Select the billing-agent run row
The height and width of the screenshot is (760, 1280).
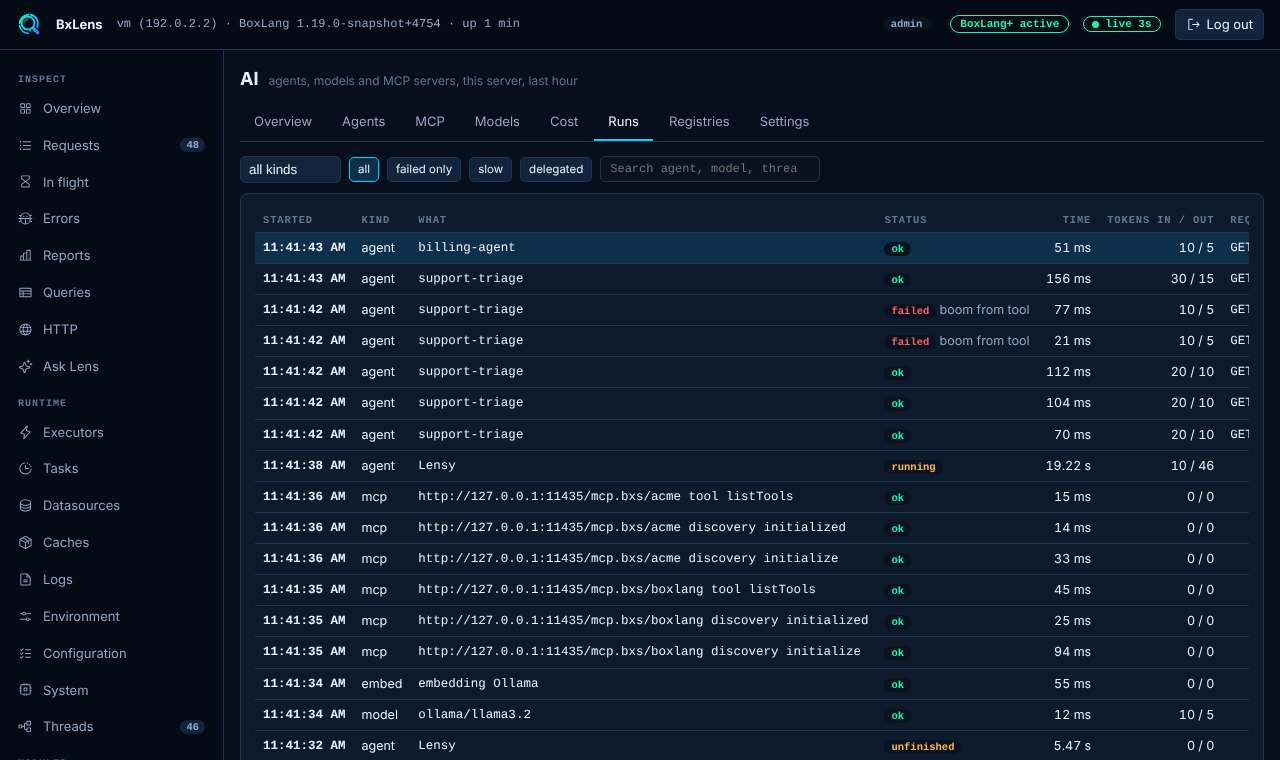(751, 248)
